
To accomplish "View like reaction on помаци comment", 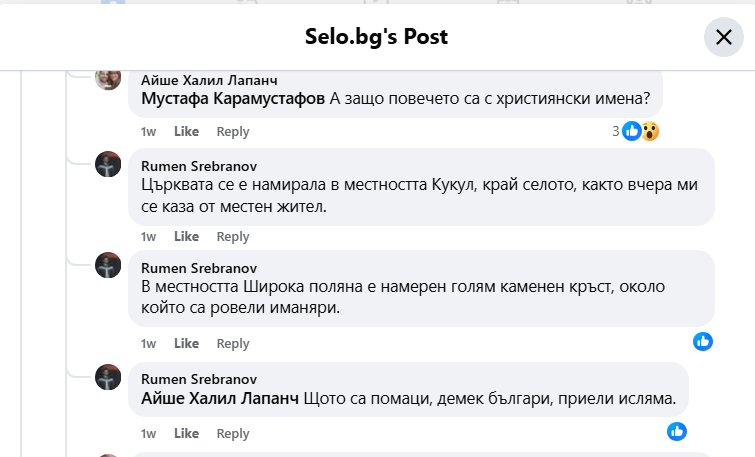I will [677, 431].
